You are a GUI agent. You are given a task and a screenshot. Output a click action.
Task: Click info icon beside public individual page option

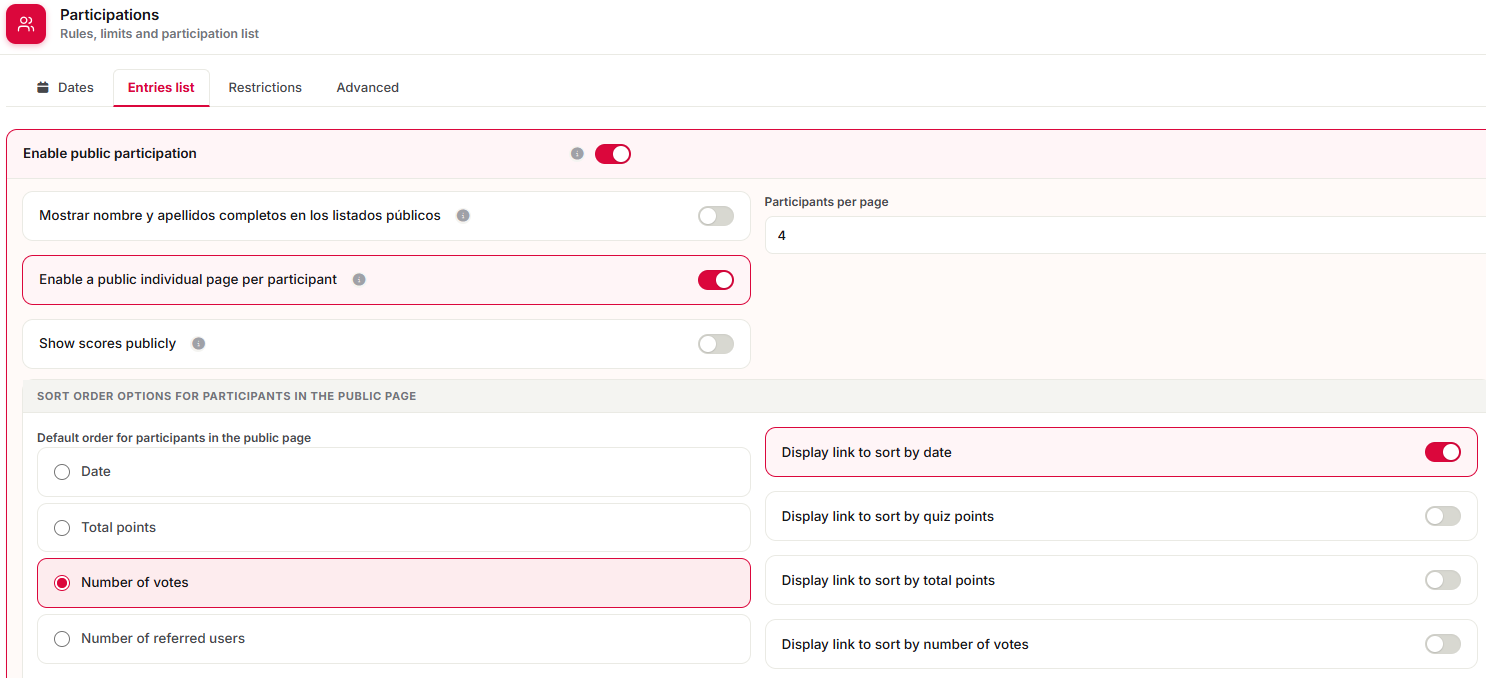coord(359,280)
